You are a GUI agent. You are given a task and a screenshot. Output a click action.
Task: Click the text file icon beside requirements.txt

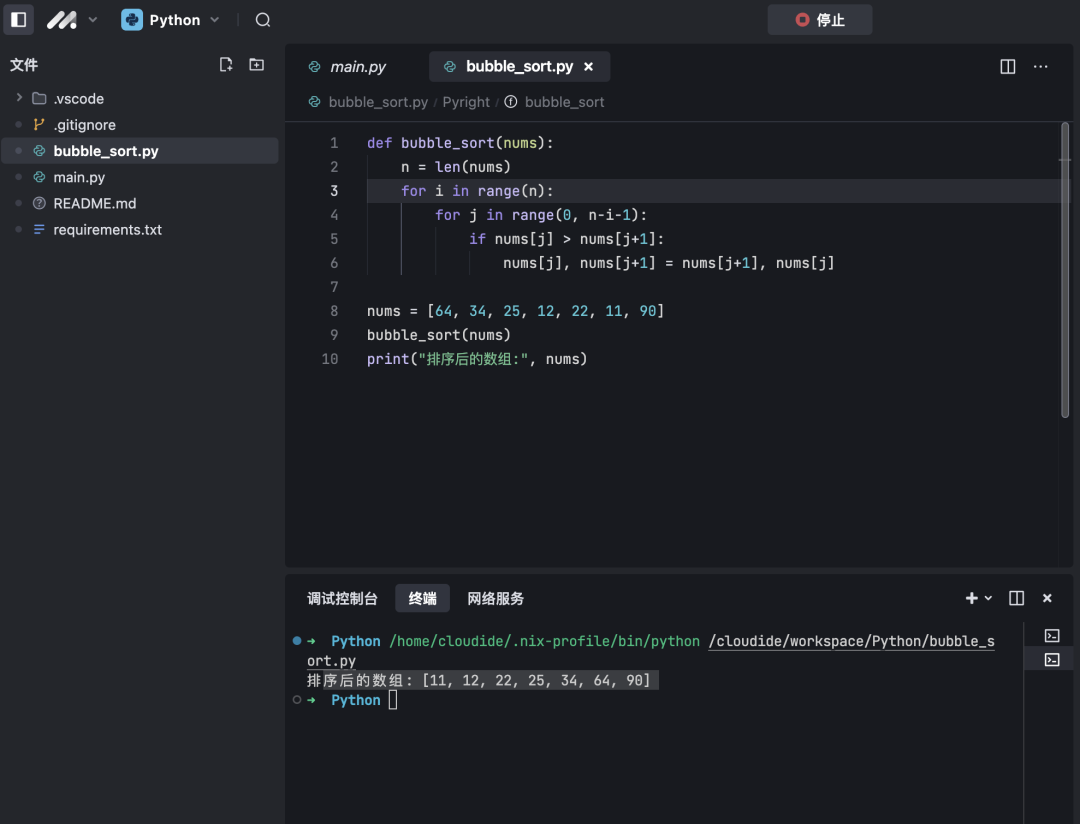(39, 229)
